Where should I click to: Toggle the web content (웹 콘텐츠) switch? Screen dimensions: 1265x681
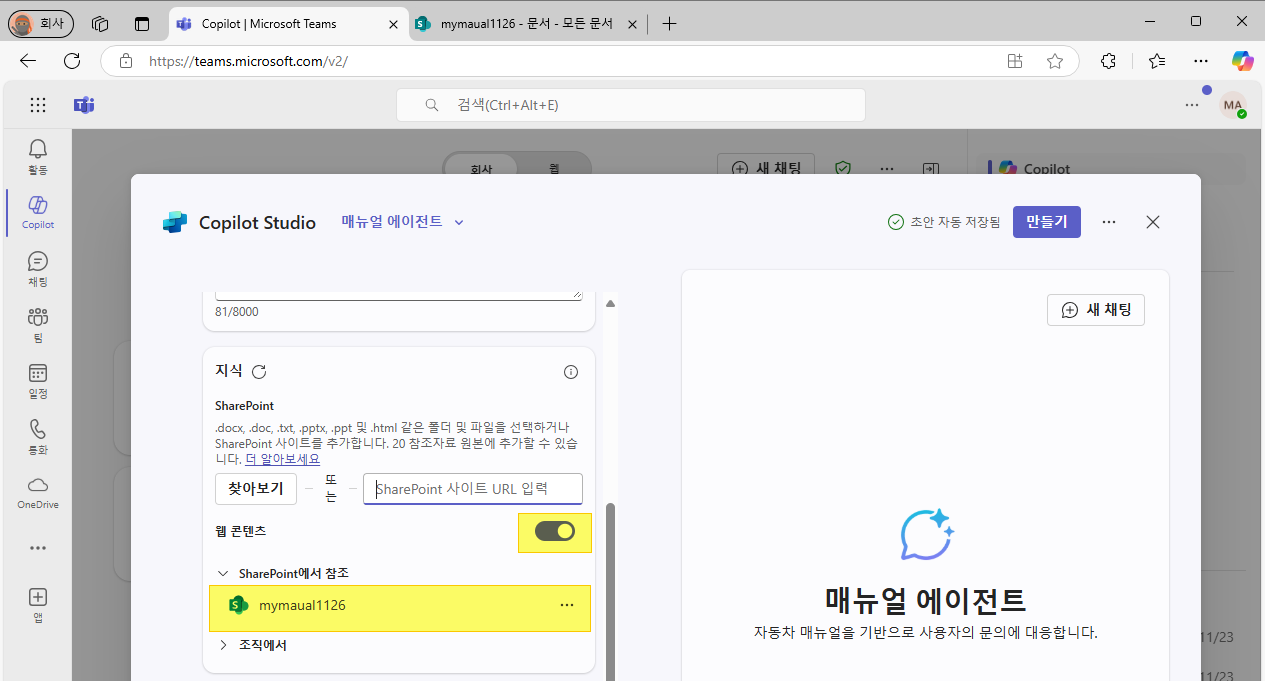pos(555,531)
